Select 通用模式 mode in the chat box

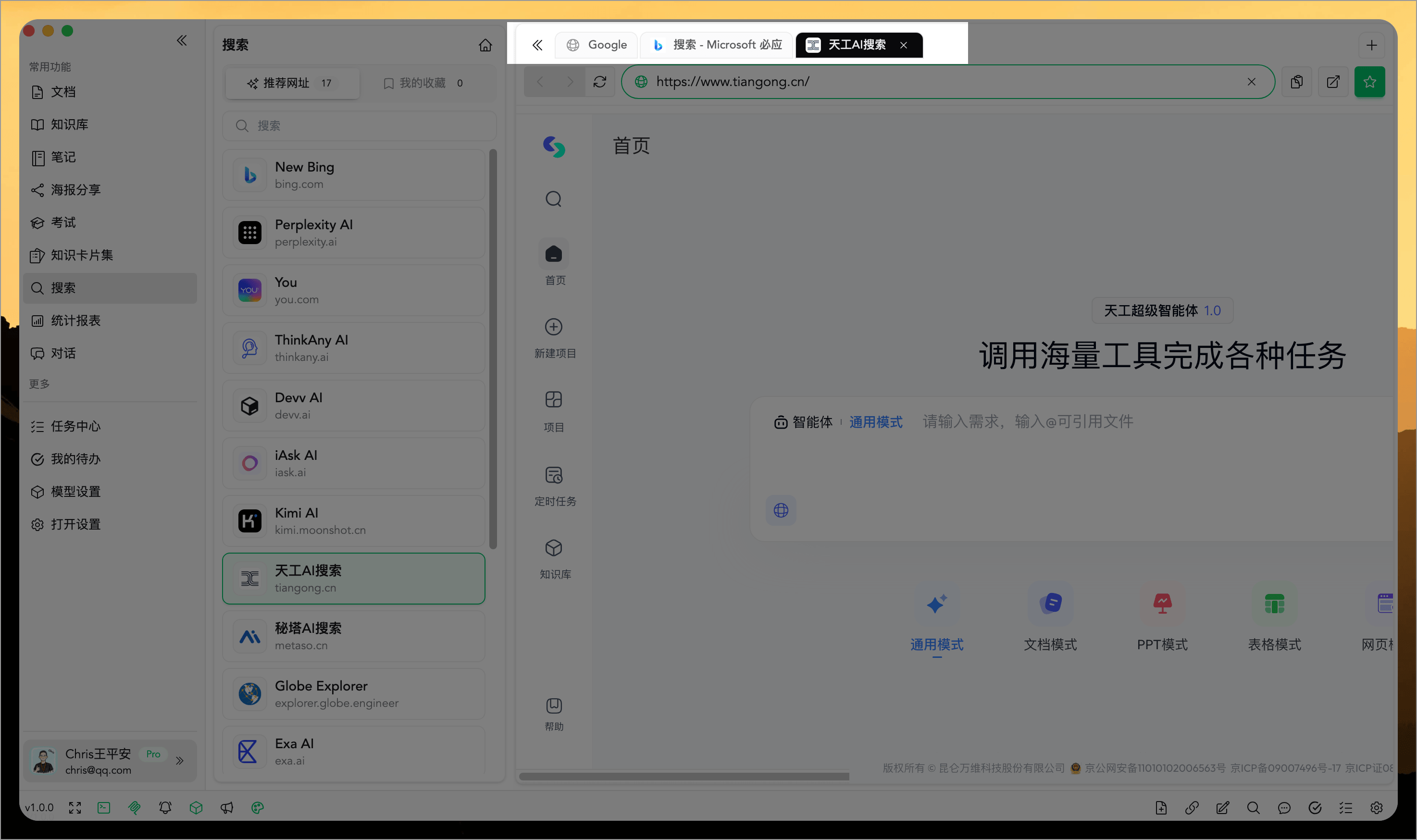(x=875, y=422)
